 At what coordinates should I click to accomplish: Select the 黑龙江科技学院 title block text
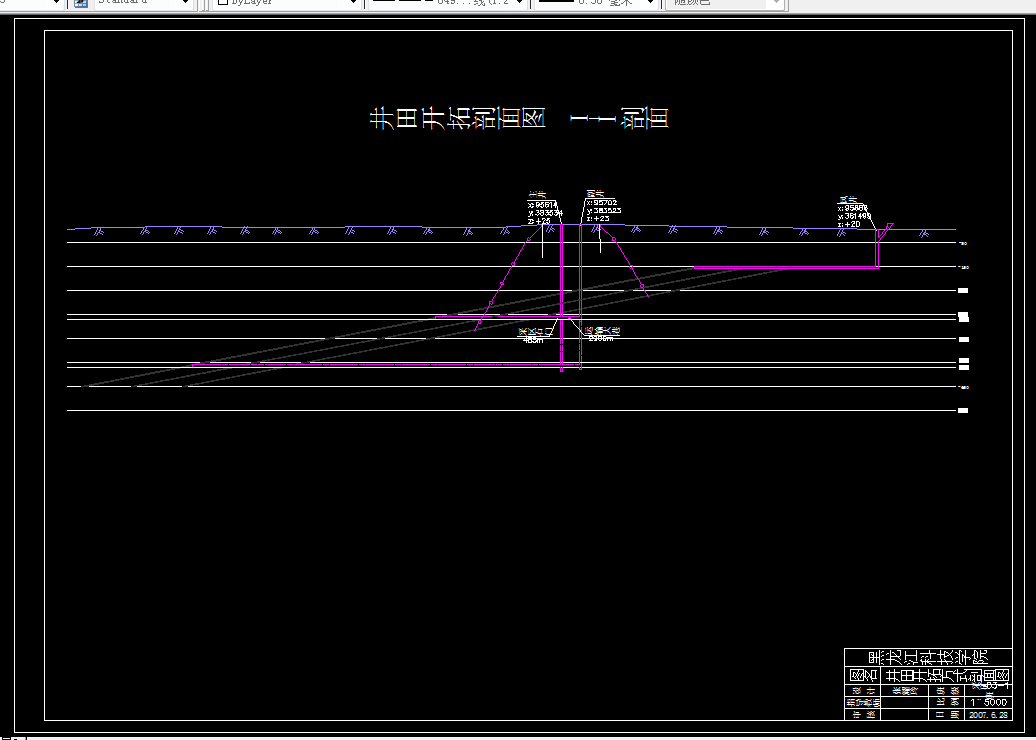[x=928, y=657]
